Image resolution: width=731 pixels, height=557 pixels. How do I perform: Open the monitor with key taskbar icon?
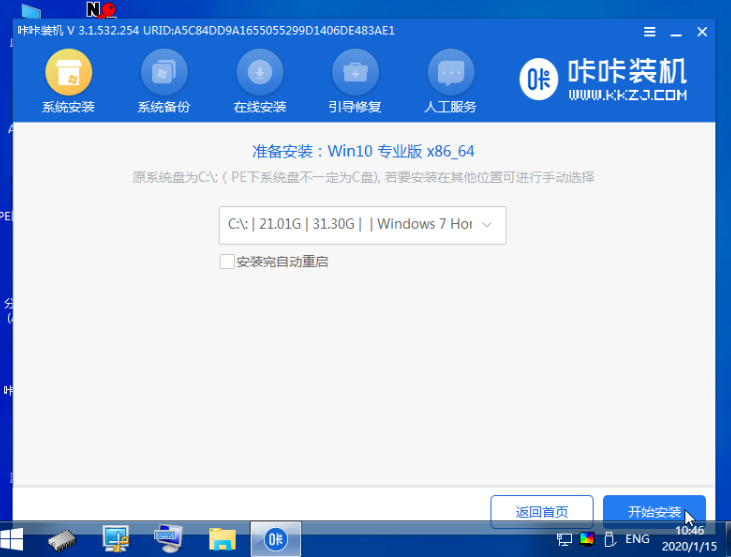[x=116, y=539]
